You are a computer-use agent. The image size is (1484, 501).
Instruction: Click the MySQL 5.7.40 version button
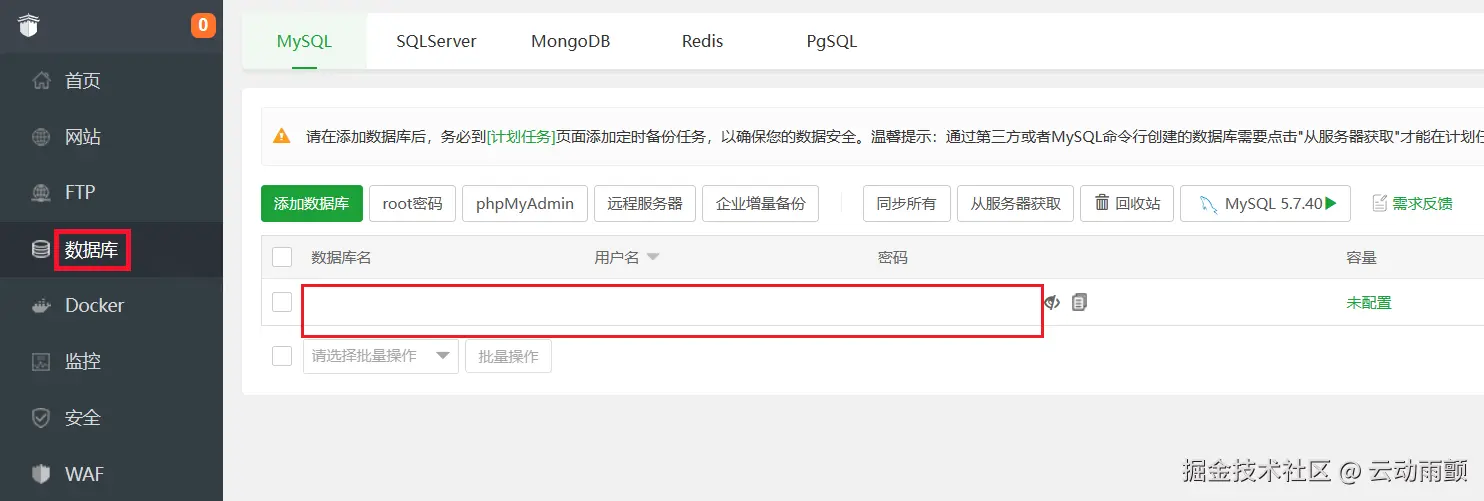tap(1265, 203)
